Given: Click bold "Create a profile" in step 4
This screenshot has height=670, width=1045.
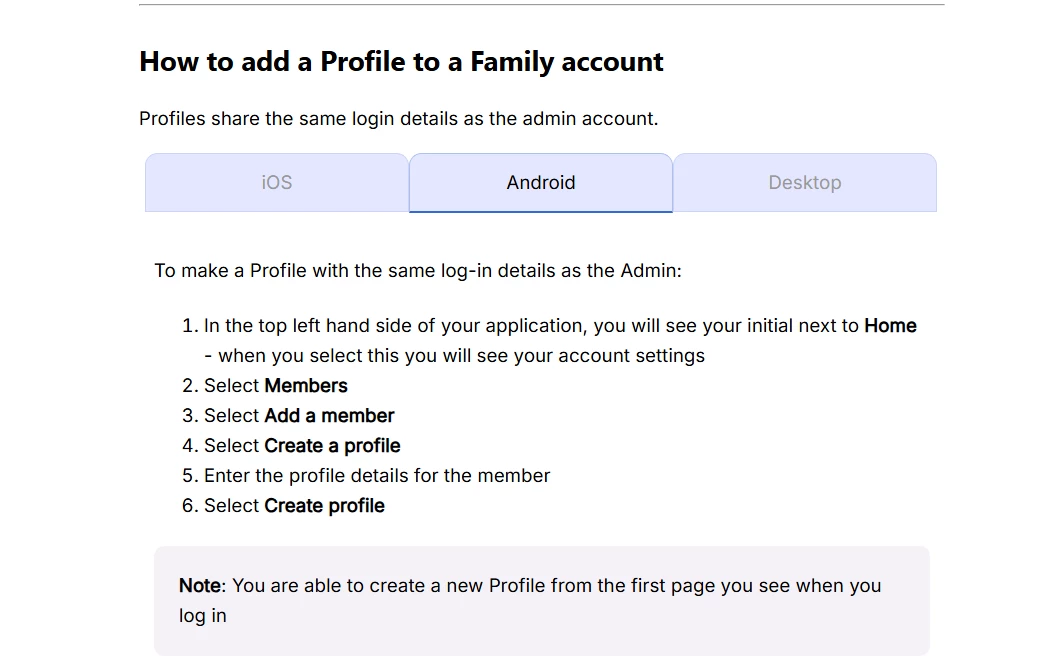Looking at the screenshot, I should 332,446.
